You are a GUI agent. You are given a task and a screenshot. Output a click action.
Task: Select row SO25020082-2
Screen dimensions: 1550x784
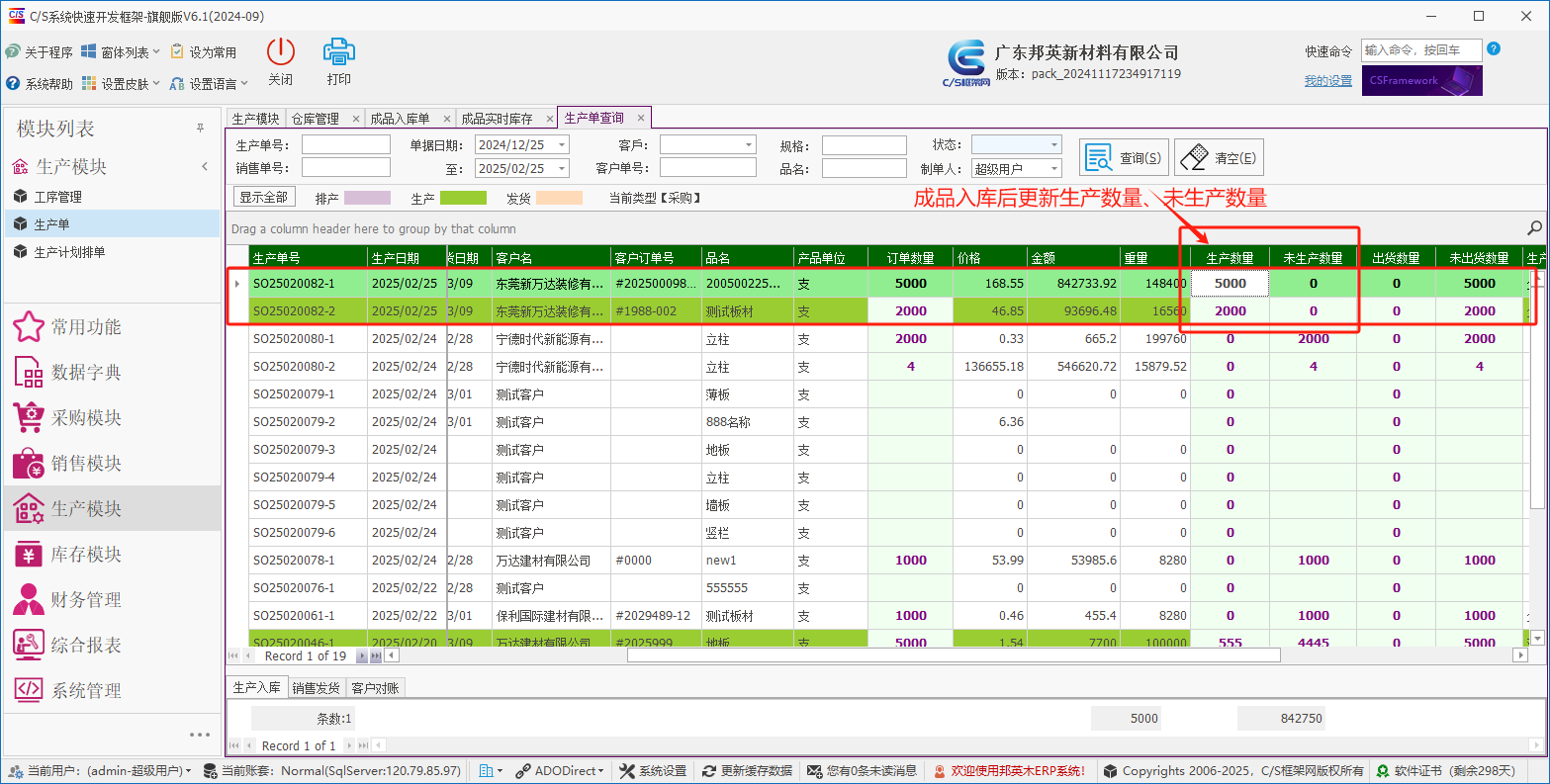(x=879, y=310)
